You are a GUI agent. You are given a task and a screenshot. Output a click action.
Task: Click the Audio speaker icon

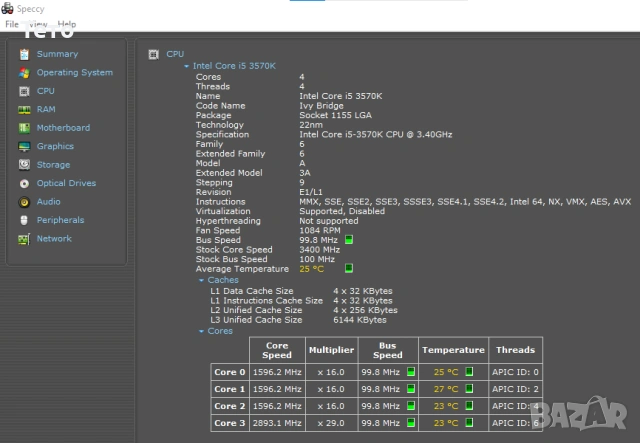point(24,202)
